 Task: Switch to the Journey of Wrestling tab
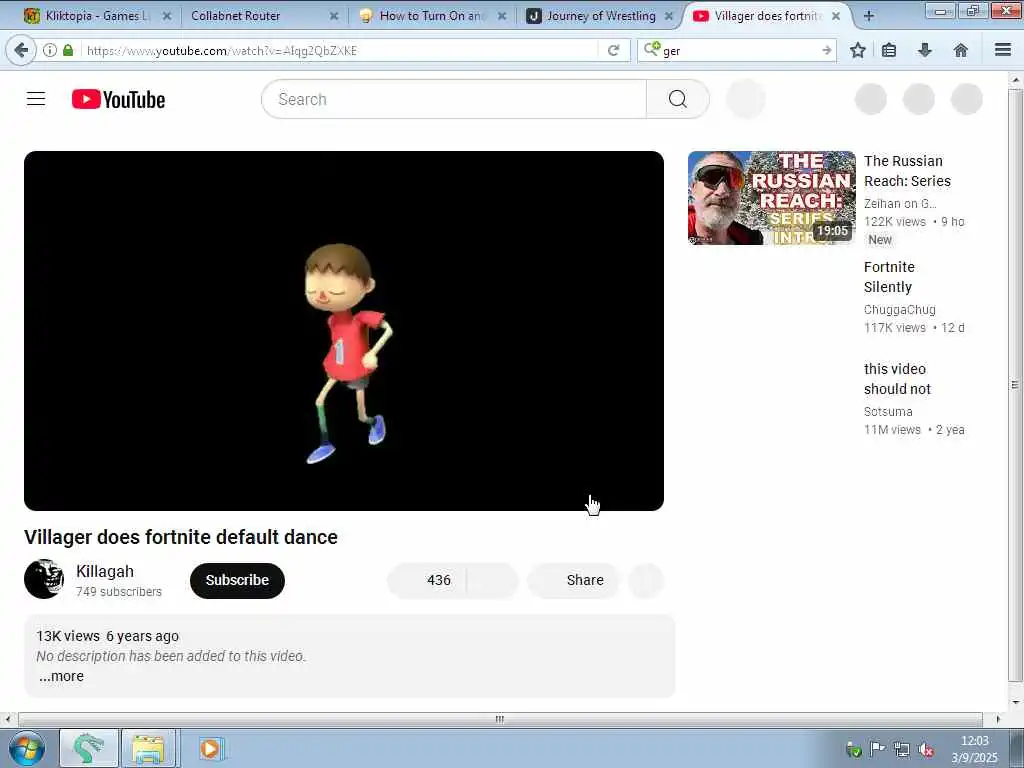coord(599,16)
